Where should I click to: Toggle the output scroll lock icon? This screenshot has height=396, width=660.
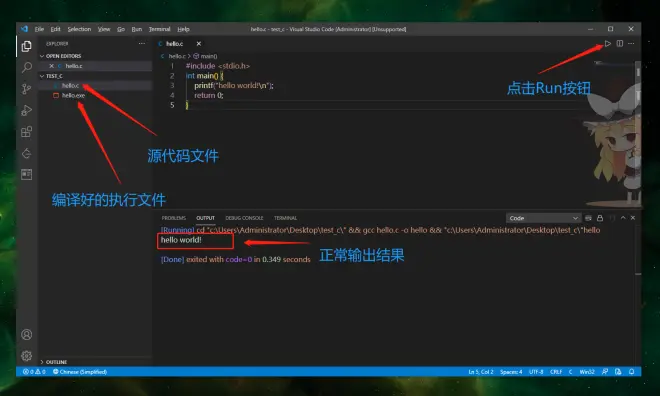(600, 218)
